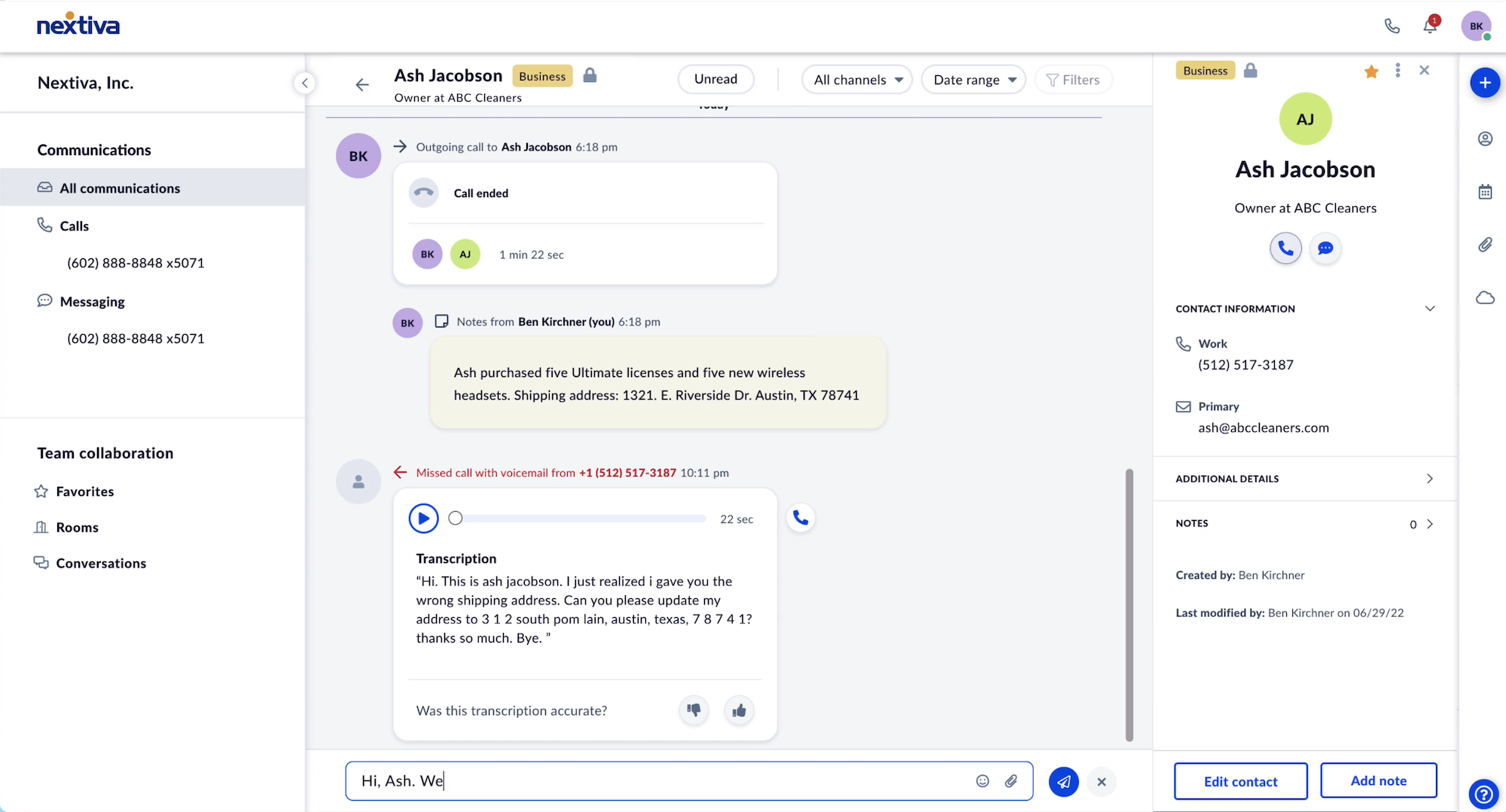Click work phone (512) 517-3187

pos(1245,365)
